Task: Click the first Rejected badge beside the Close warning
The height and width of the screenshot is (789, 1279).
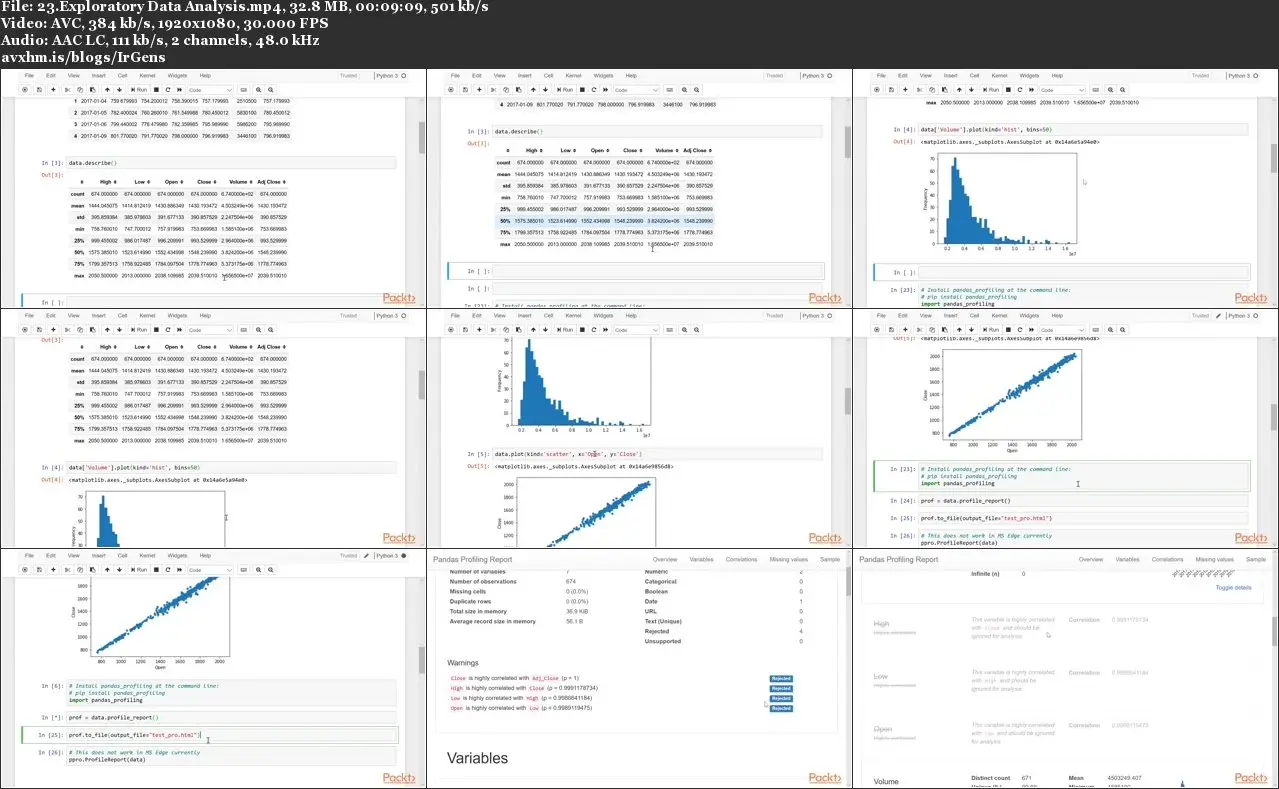Action: click(x=781, y=679)
